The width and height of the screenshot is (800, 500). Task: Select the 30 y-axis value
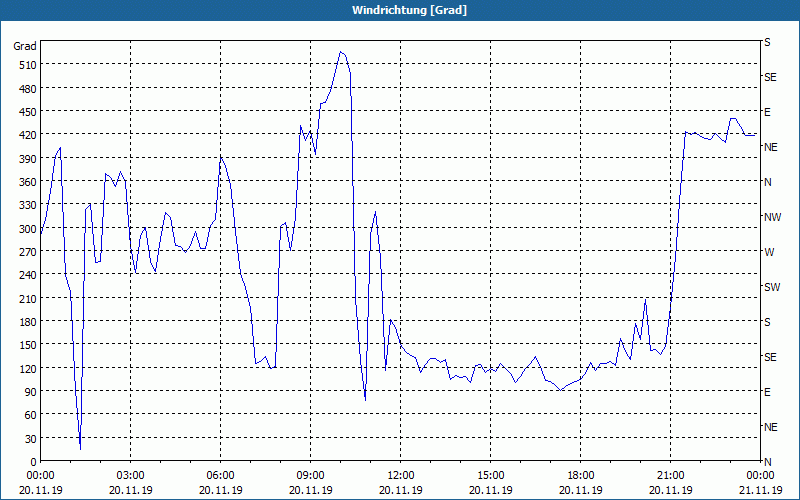click(31, 439)
